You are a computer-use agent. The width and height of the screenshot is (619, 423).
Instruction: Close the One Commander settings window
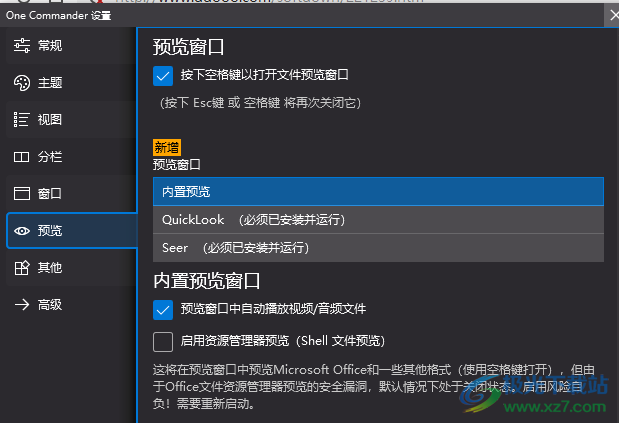(x=613, y=15)
